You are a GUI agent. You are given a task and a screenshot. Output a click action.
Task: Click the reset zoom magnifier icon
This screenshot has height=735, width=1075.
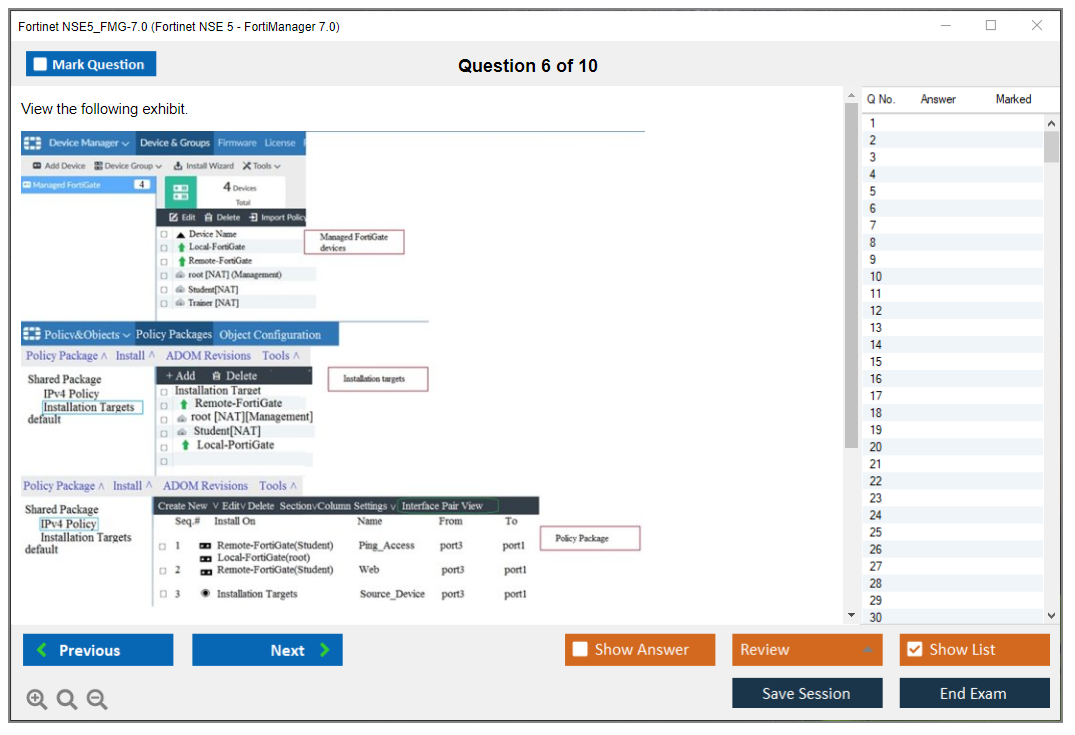67,700
